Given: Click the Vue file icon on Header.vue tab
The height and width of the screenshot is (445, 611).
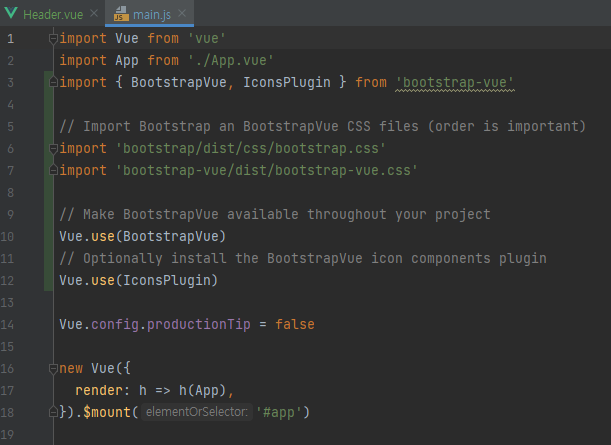Looking at the screenshot, I should (11, 13).
